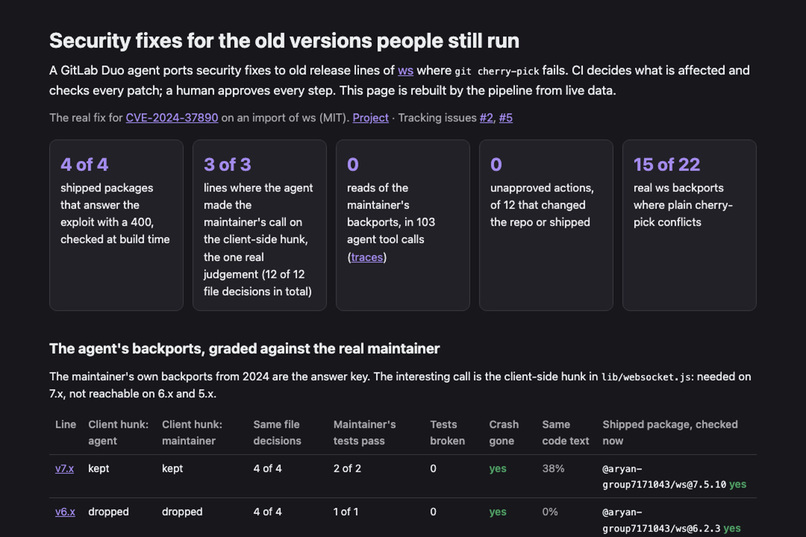Click the 'Shipped package, checked now' column header

pyautogui.click(x=670, y=433)
